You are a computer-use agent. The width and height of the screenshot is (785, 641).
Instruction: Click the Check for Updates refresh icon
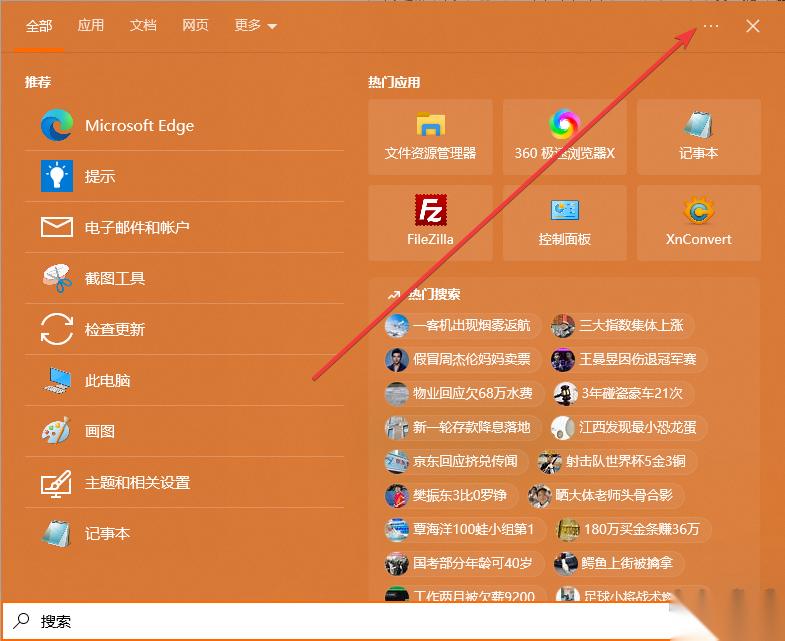[57, 329]
